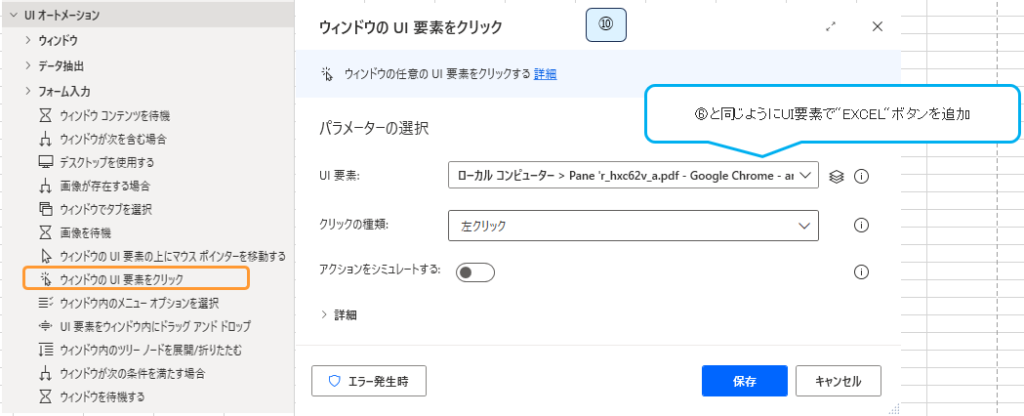Expand the 詳細 section
1024x416 pixels.
pyautogui.click(x=339, y=314)
